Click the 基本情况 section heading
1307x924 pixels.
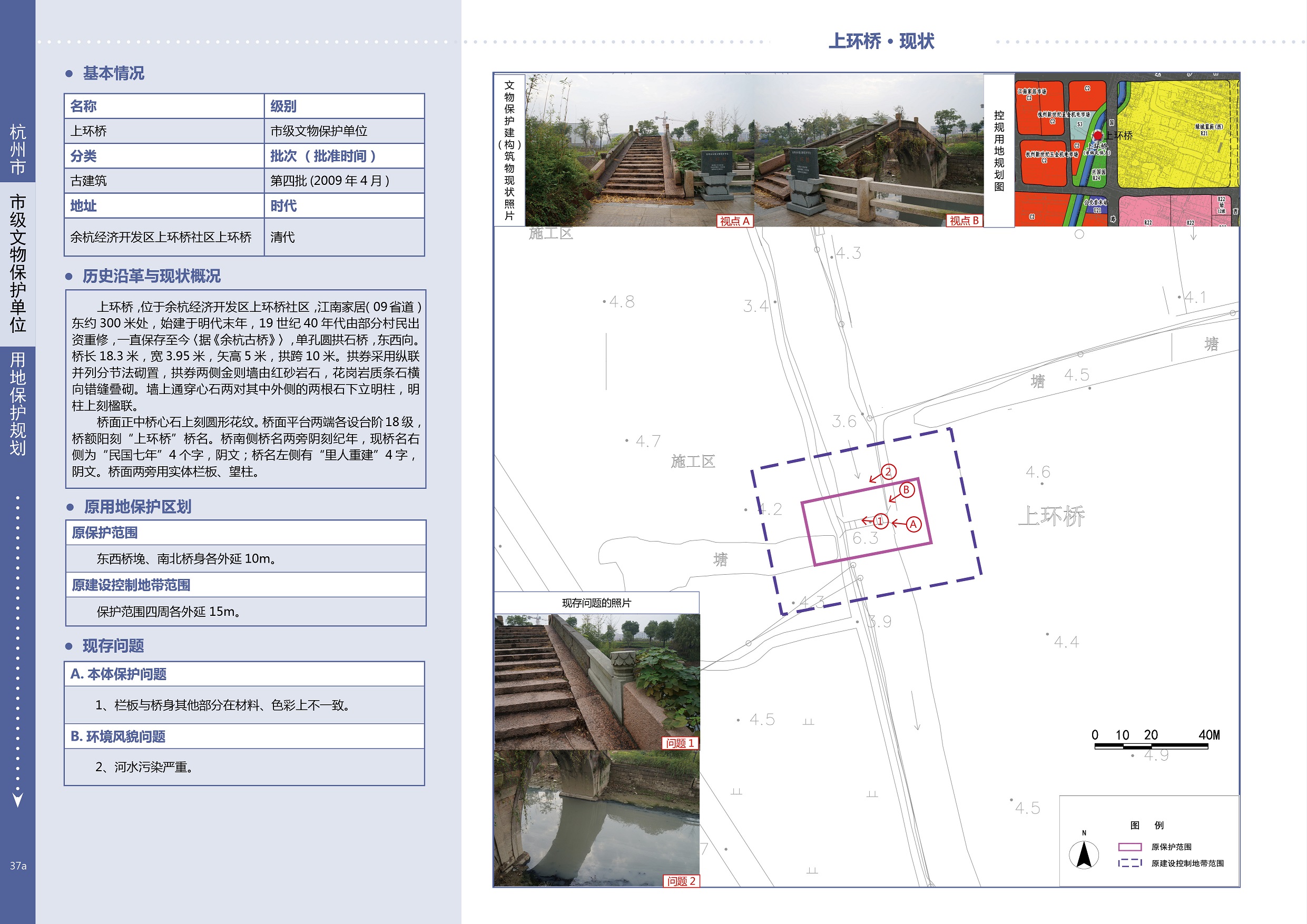(113, 73)
